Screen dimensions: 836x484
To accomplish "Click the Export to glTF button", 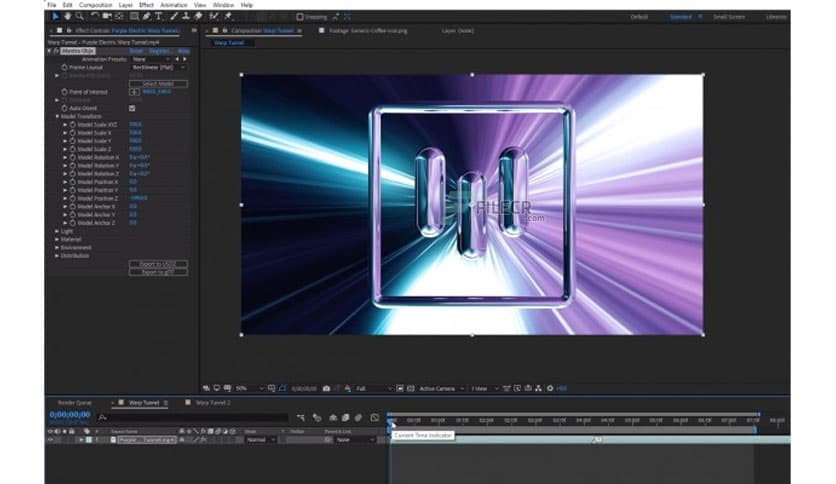I will tap(158, 272).
